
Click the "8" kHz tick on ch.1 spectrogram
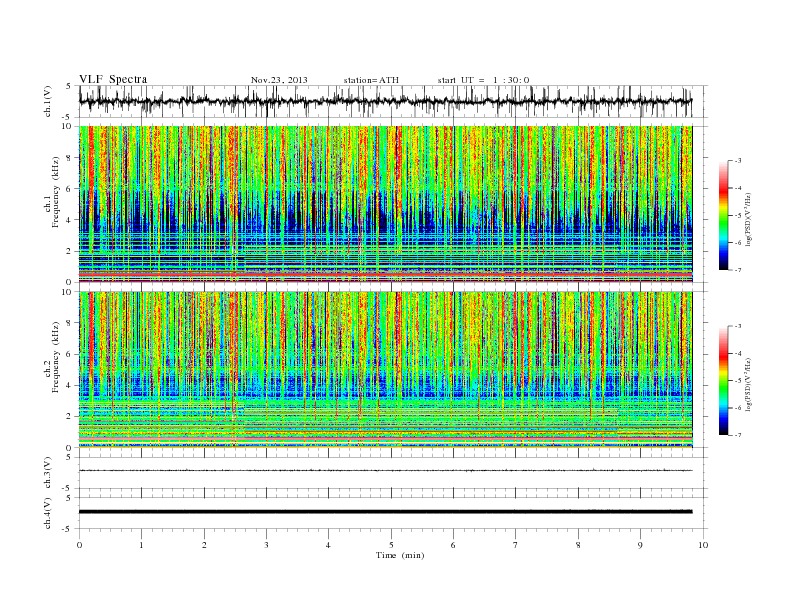point(69,158)
